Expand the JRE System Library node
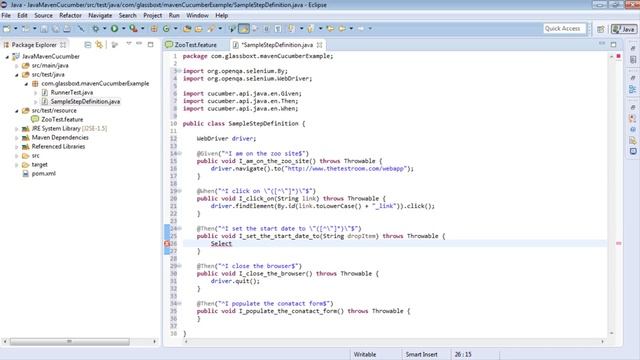This screenshot has height=360, width=640. pyautogui.click(x=17, y=129)
